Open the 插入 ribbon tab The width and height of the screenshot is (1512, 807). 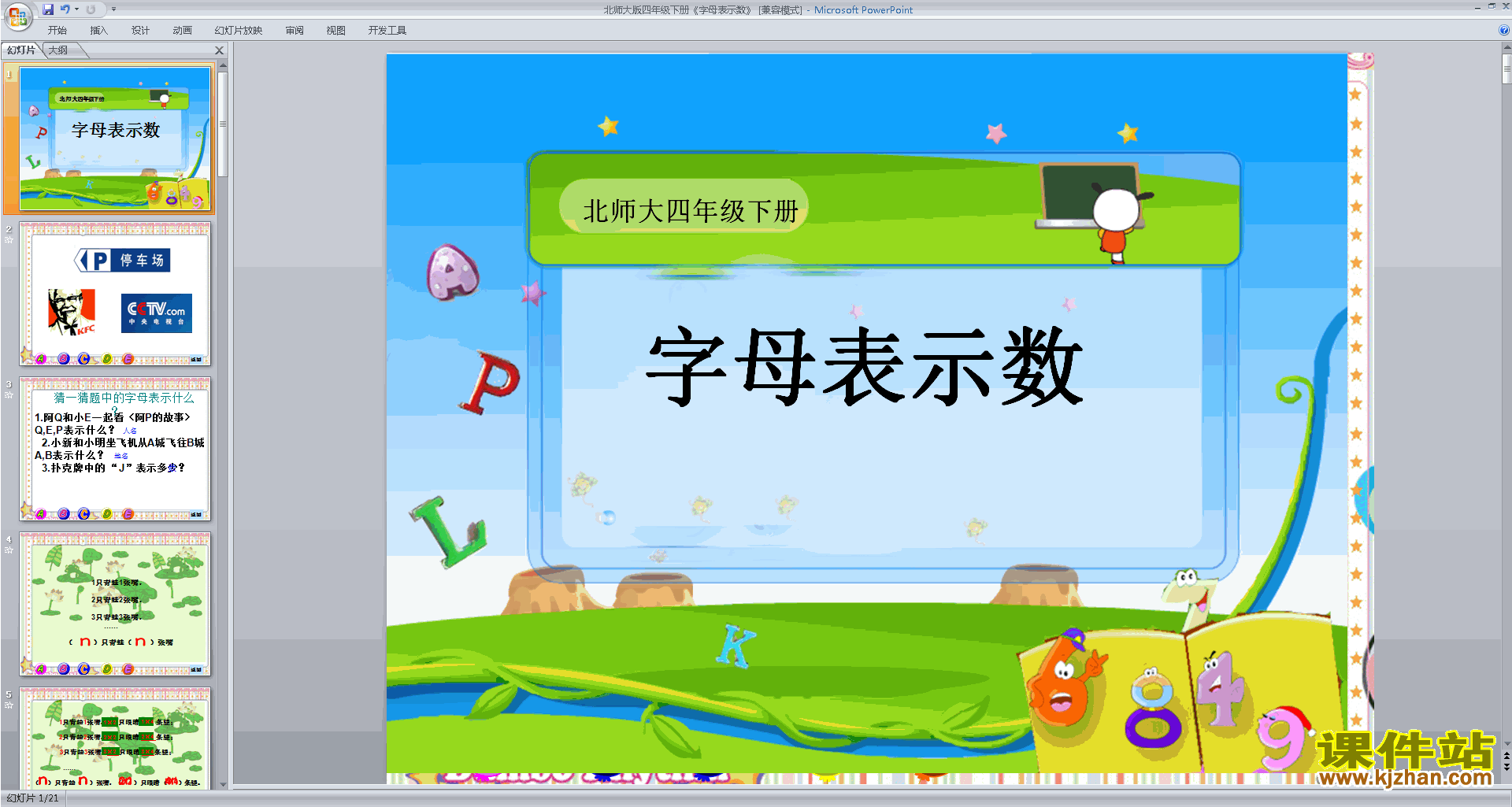[98, 31]
